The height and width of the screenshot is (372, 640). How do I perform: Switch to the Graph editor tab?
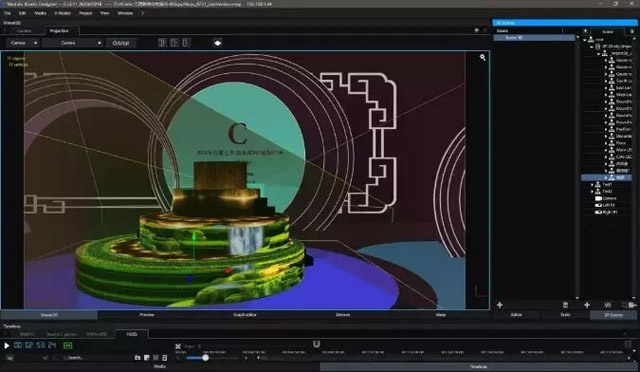tap(245, 315)
